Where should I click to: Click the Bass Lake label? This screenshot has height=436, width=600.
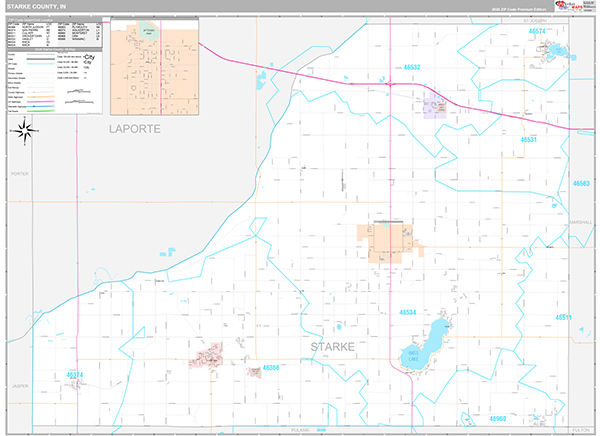414,356
